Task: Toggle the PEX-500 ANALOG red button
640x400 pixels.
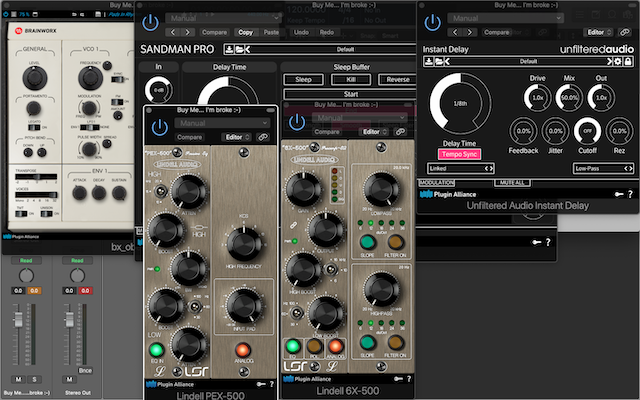Action: coord(242,350)
